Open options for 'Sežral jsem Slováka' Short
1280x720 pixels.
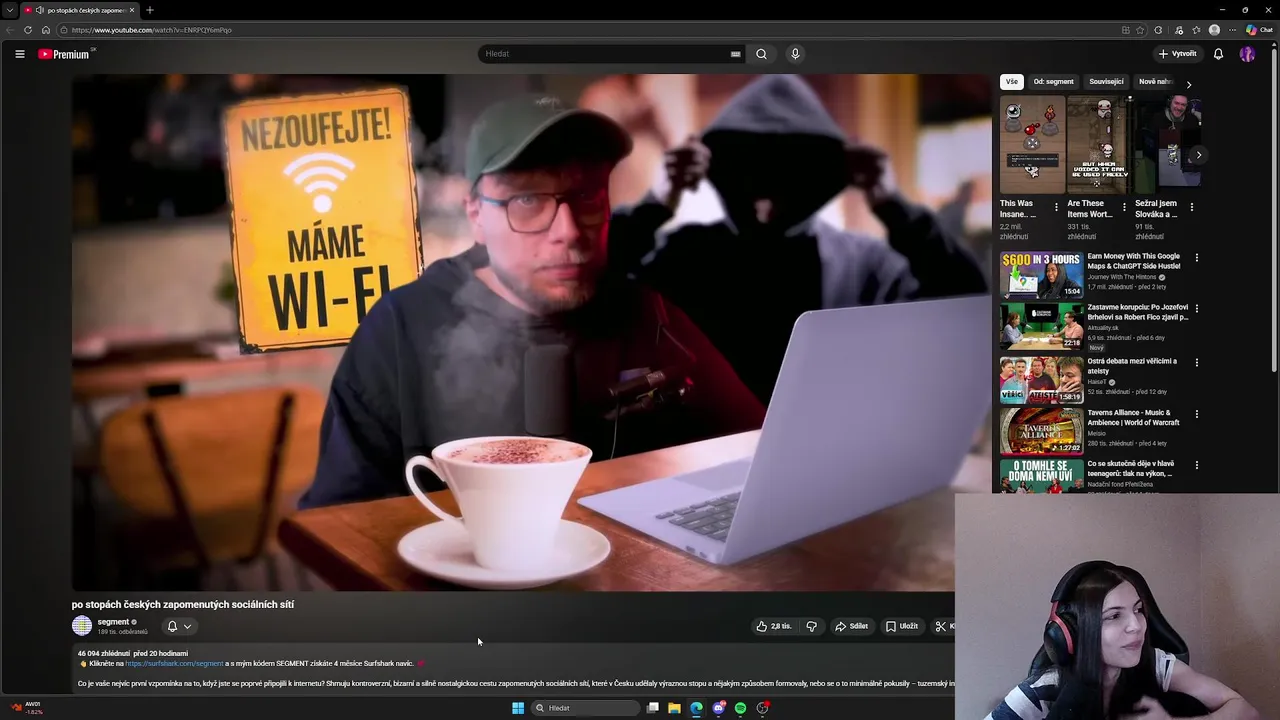coord(1191,207)
